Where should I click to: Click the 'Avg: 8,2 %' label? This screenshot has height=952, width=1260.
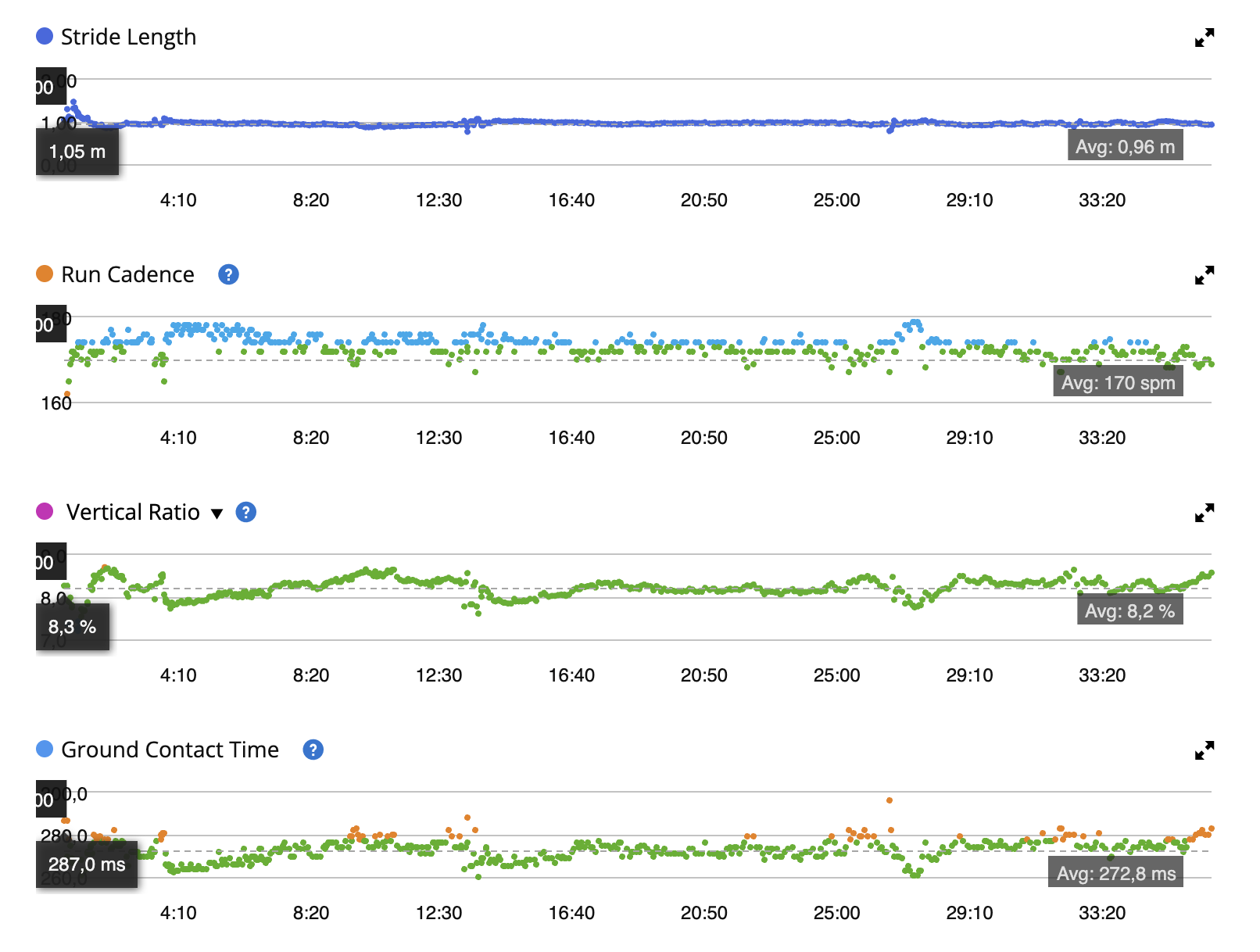coord(1130,610)
